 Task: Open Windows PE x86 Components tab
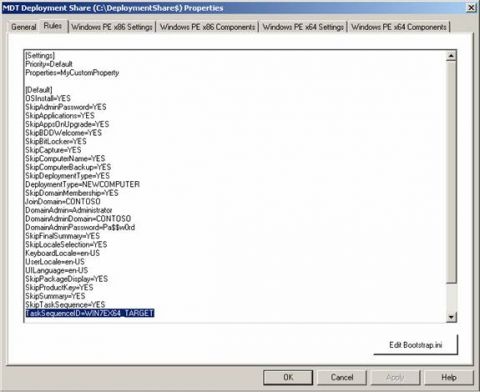208,27
